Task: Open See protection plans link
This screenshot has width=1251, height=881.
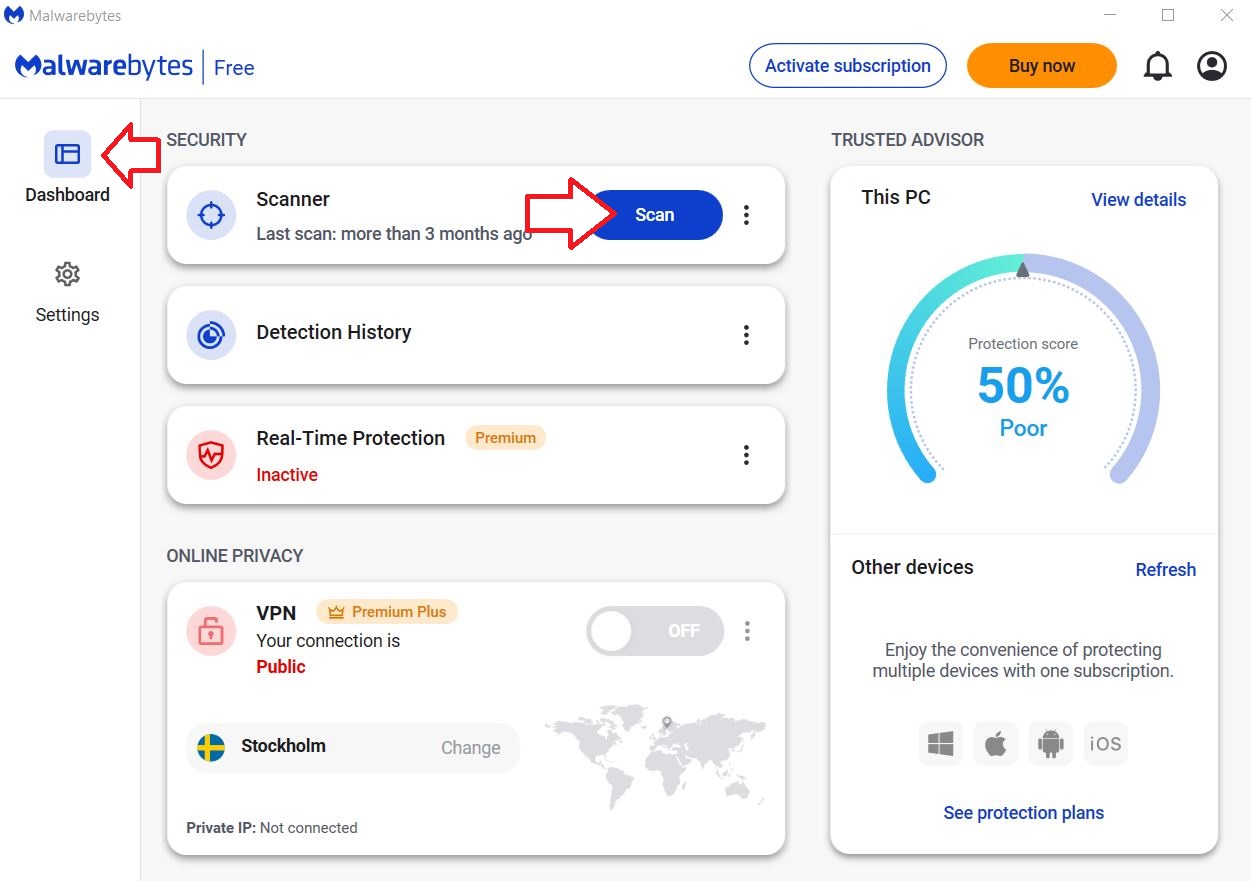Action: (1024, 813)
